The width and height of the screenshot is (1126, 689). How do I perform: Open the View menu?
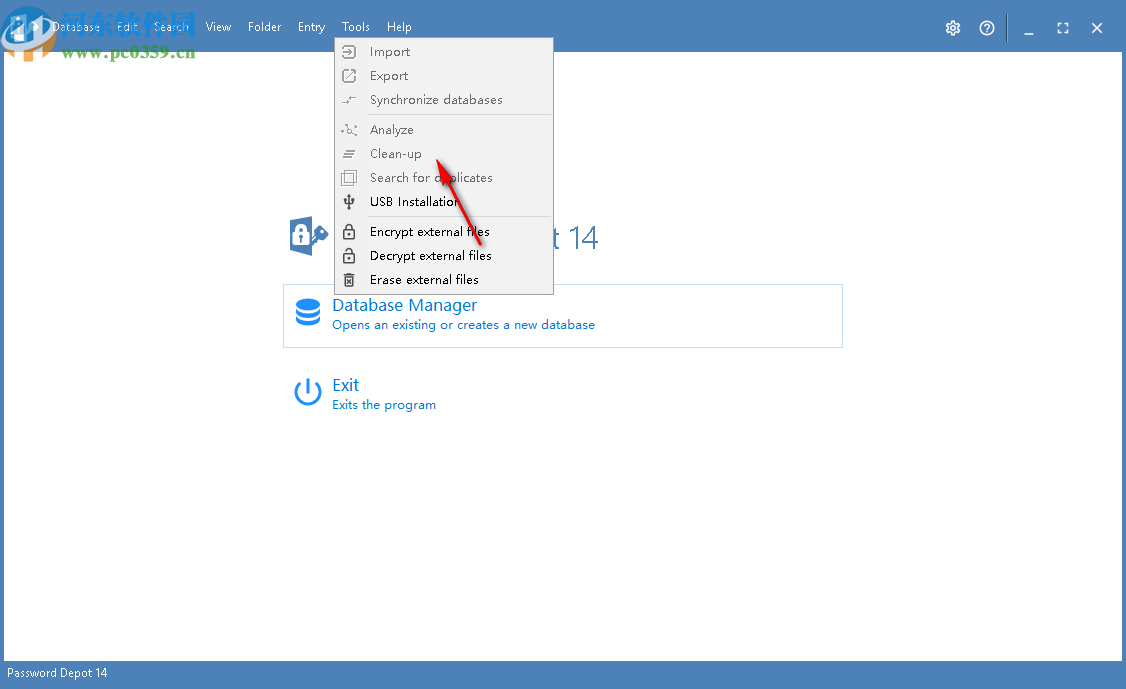[218, 27]
